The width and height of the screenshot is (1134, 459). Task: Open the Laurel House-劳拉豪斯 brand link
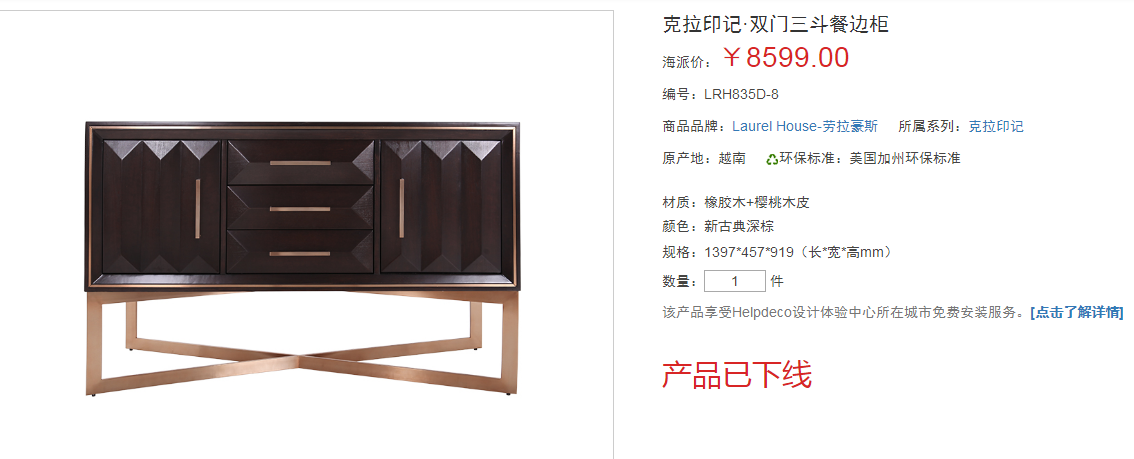(x=805, y=126)
